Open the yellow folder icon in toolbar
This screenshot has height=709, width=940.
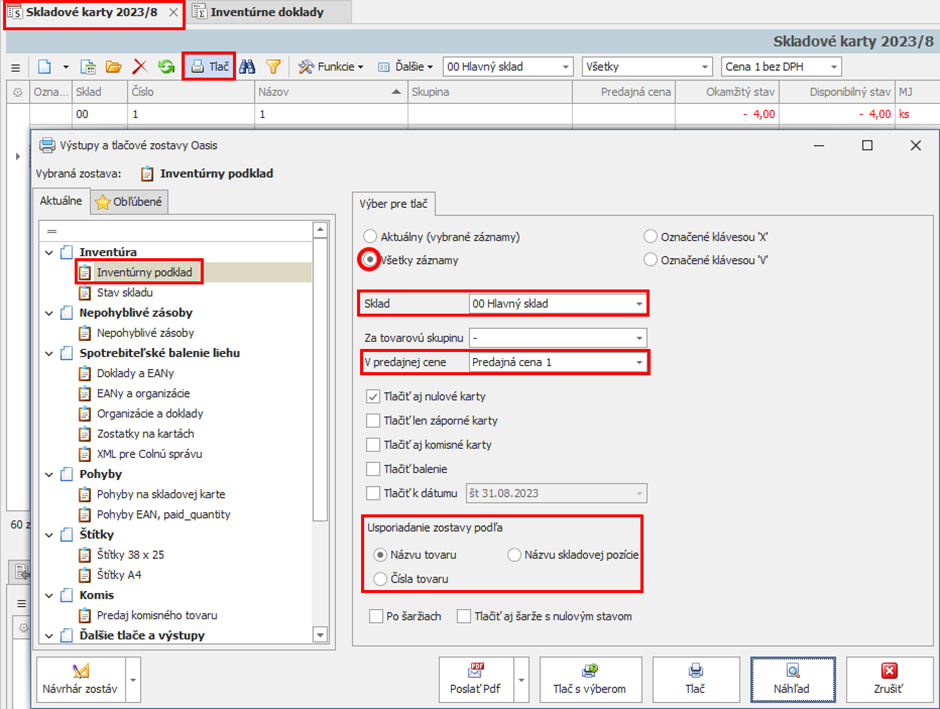pos(114,67)
